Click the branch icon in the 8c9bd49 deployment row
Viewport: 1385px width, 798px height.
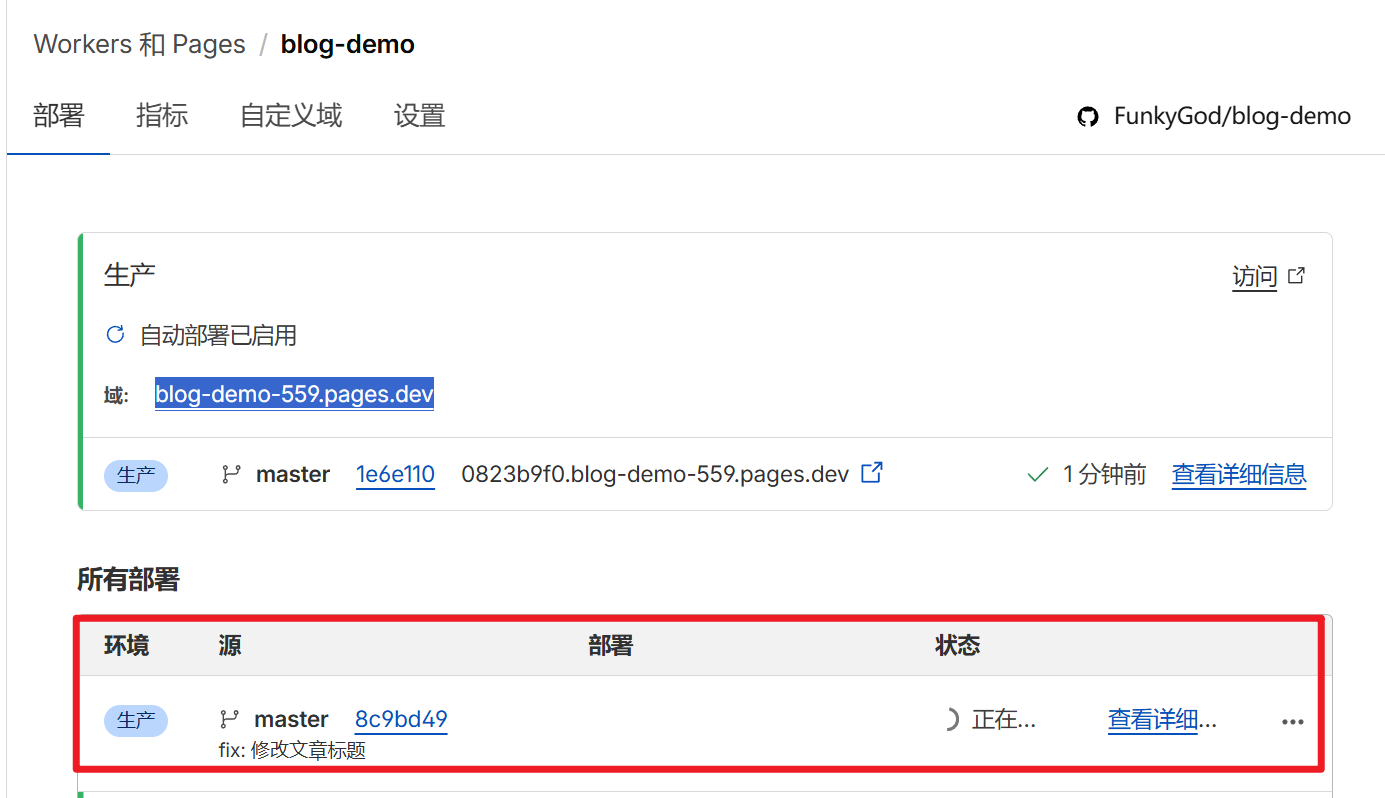tap(230, 719)
